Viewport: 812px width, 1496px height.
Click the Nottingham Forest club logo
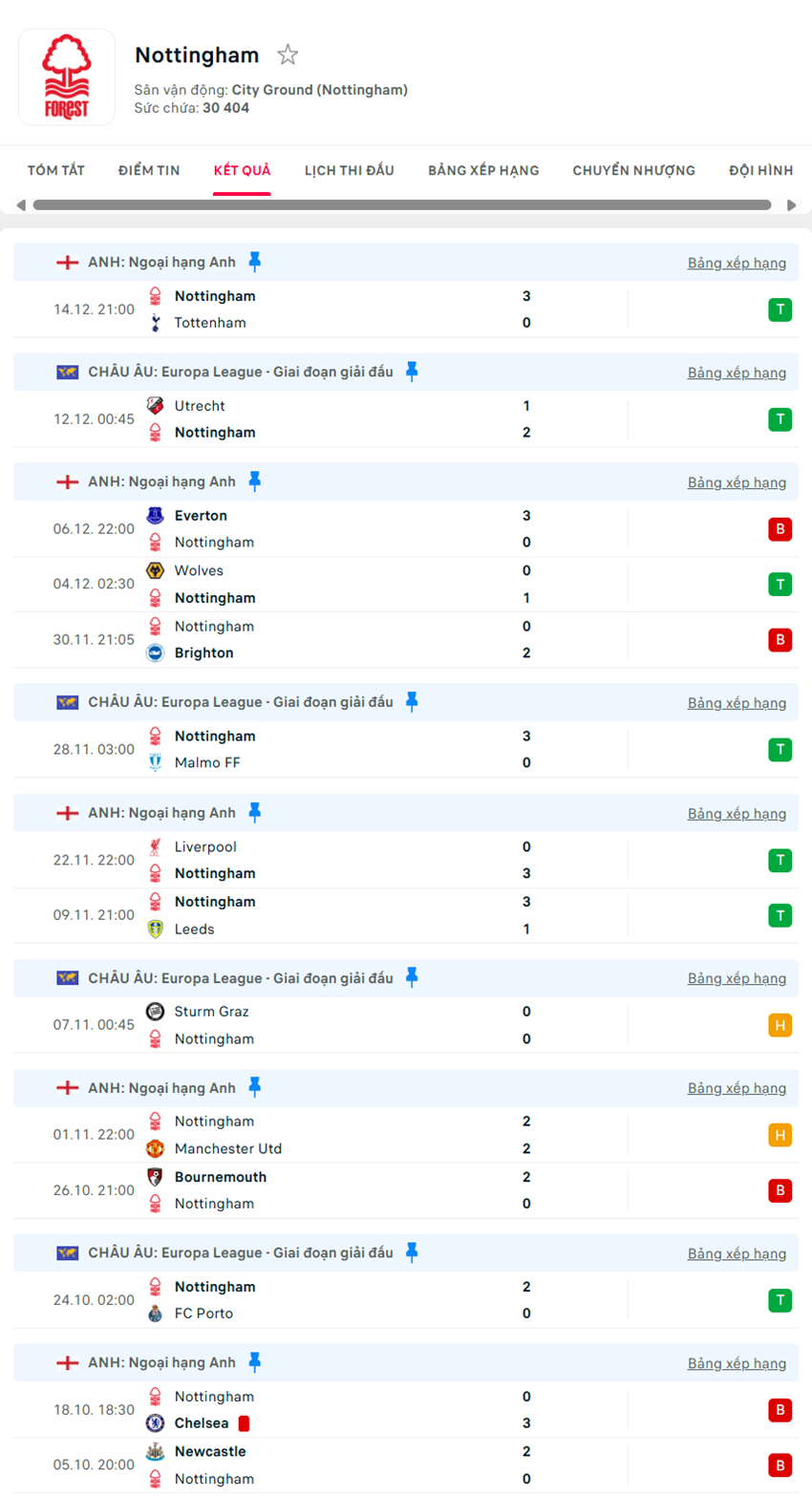[67, 77]
